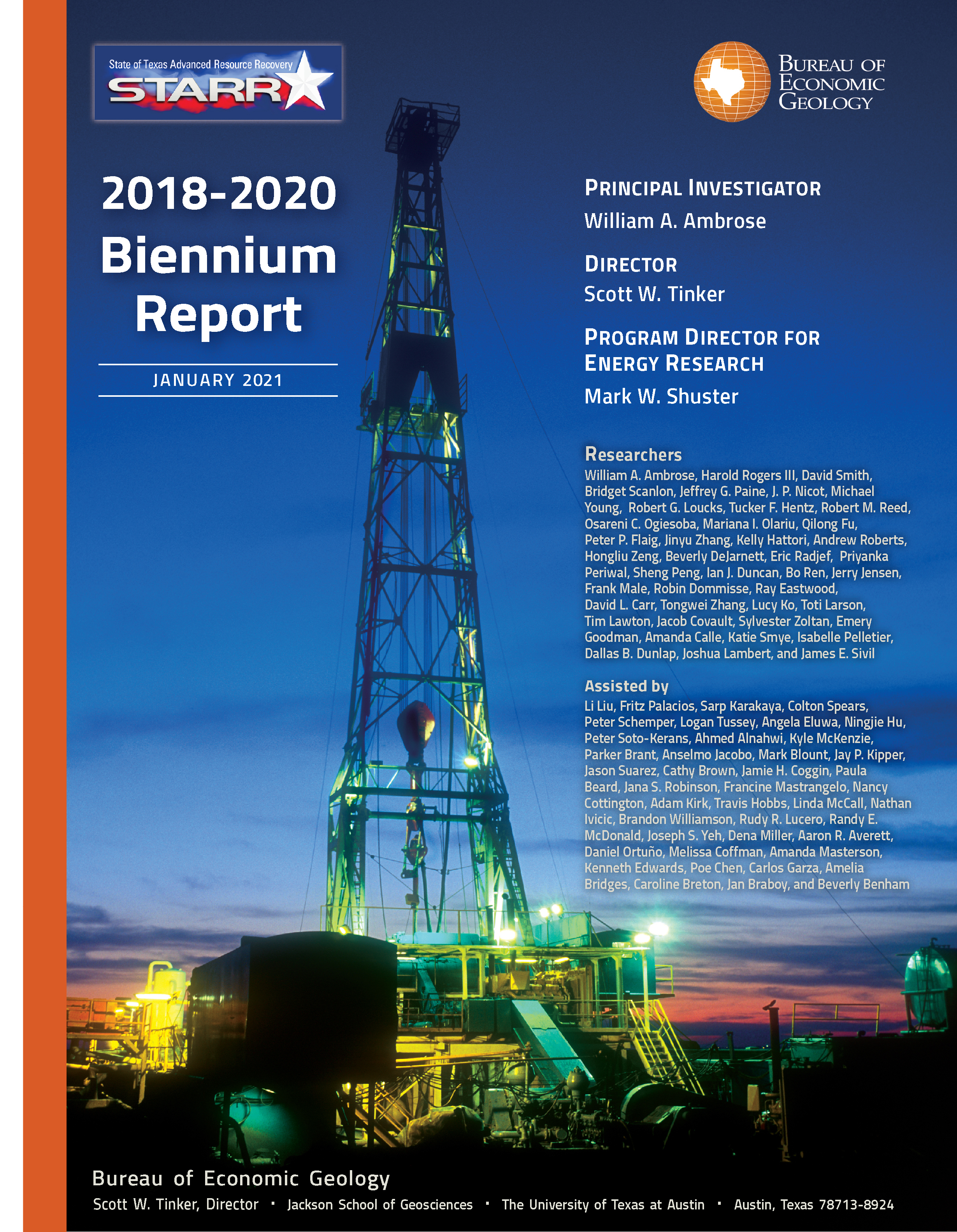The height and width of the screenshot is (1232, 957).
Task: Click the 'Principal Investigator' heading
Action: pyautogui.click(x=702, y=188)
